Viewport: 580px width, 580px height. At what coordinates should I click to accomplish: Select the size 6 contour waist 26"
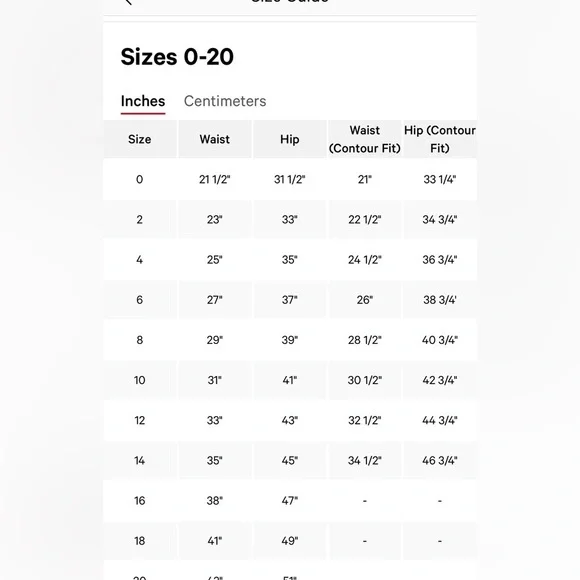pos(365,300)
